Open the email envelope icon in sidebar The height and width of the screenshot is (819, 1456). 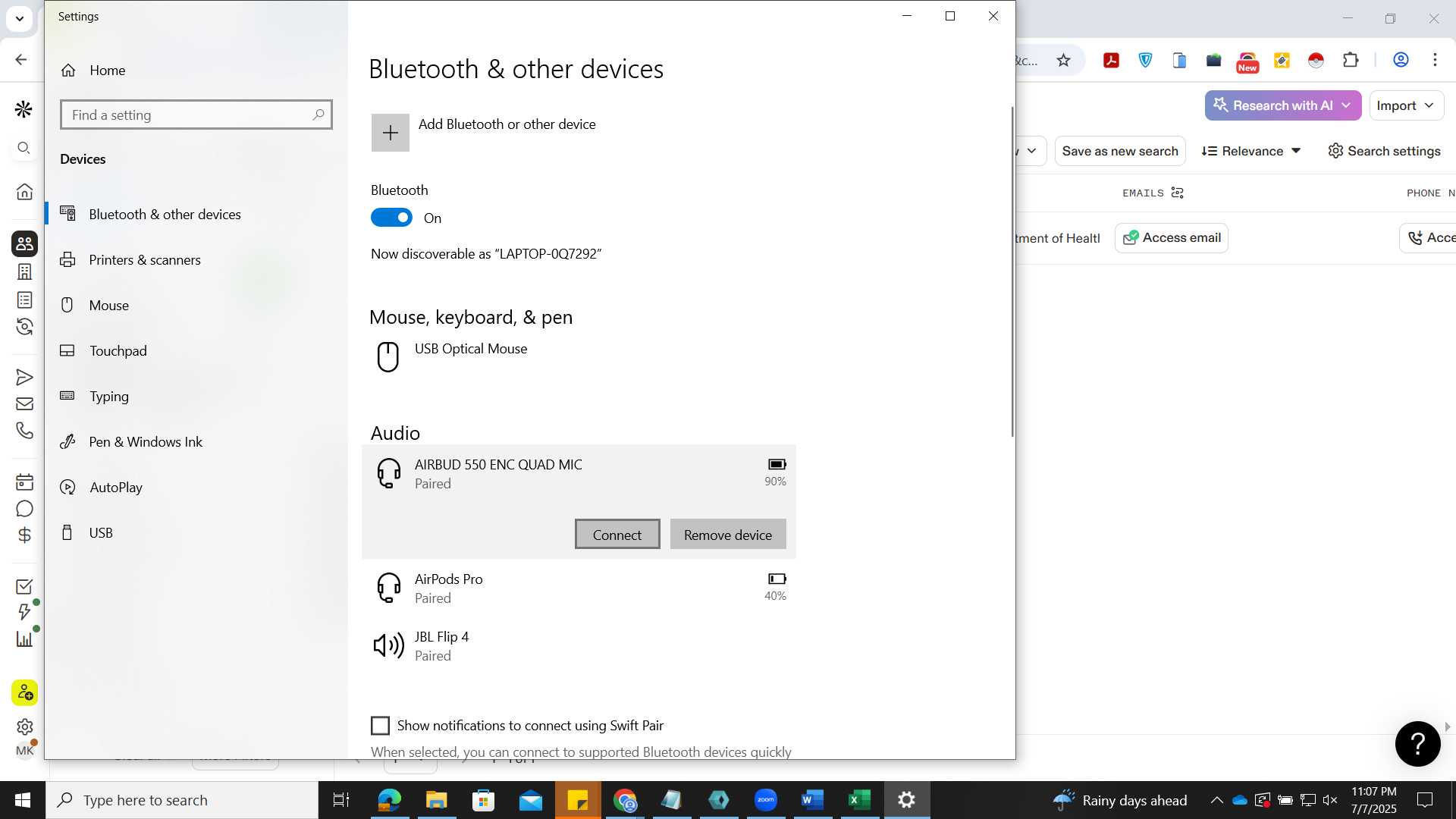point(24,404)
